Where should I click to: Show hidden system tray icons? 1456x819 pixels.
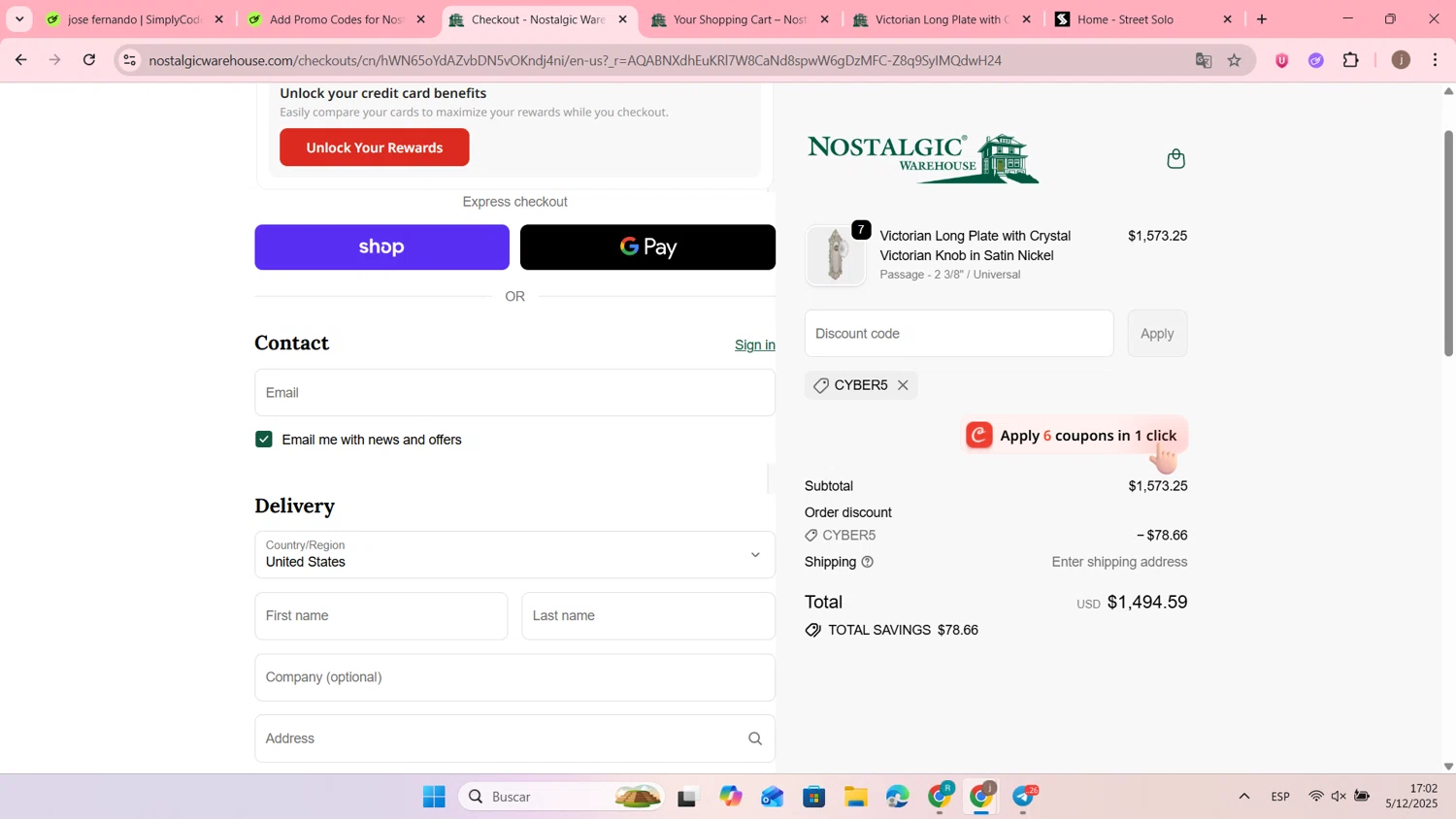pos(1243,797)
